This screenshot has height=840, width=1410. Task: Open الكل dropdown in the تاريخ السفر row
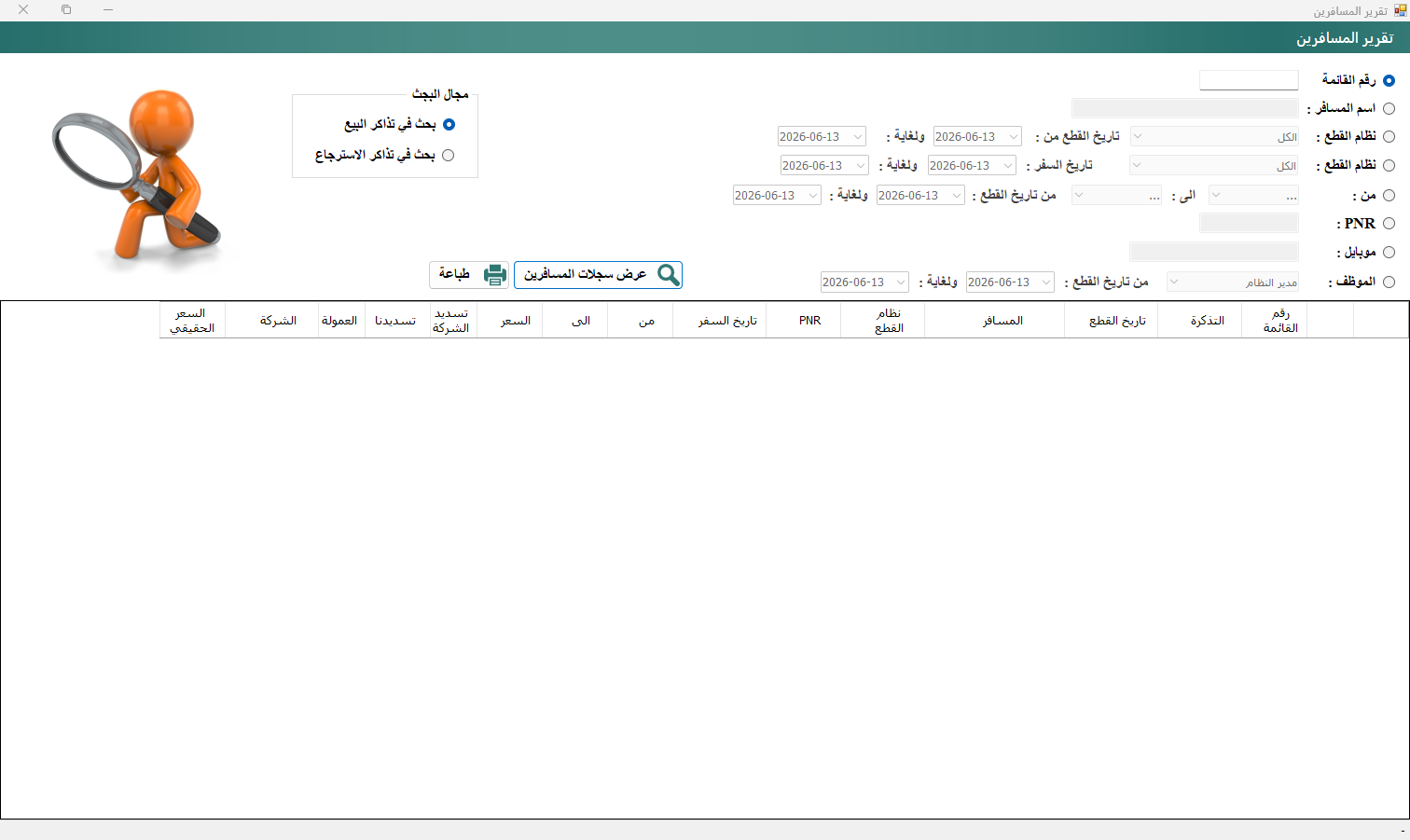1214,165
